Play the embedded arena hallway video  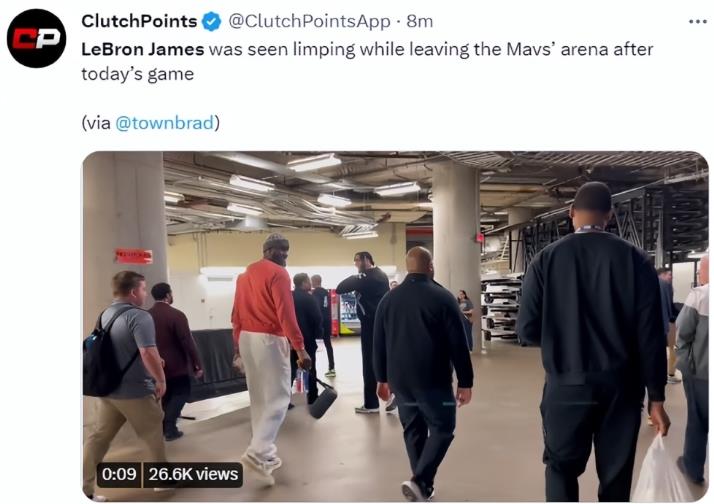coord(395,326)
